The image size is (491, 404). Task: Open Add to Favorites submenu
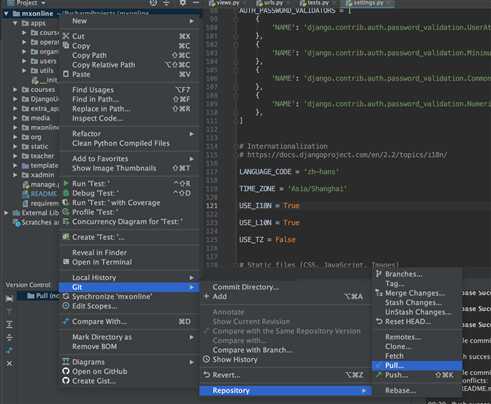[130, 159]
